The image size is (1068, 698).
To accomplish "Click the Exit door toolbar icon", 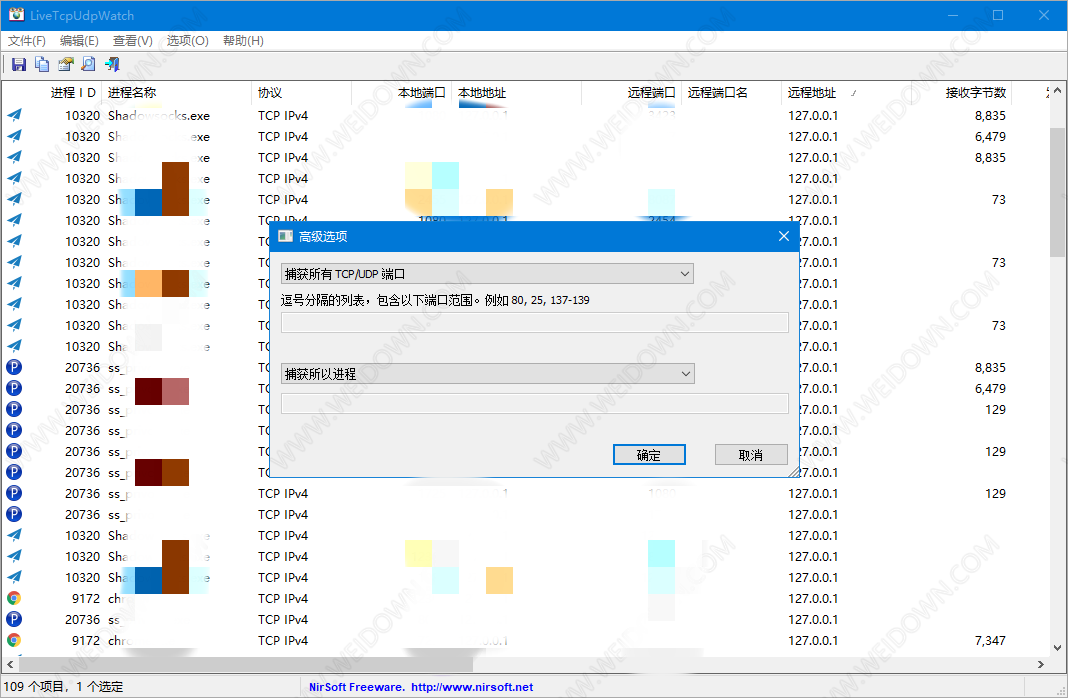I will 112,64.
